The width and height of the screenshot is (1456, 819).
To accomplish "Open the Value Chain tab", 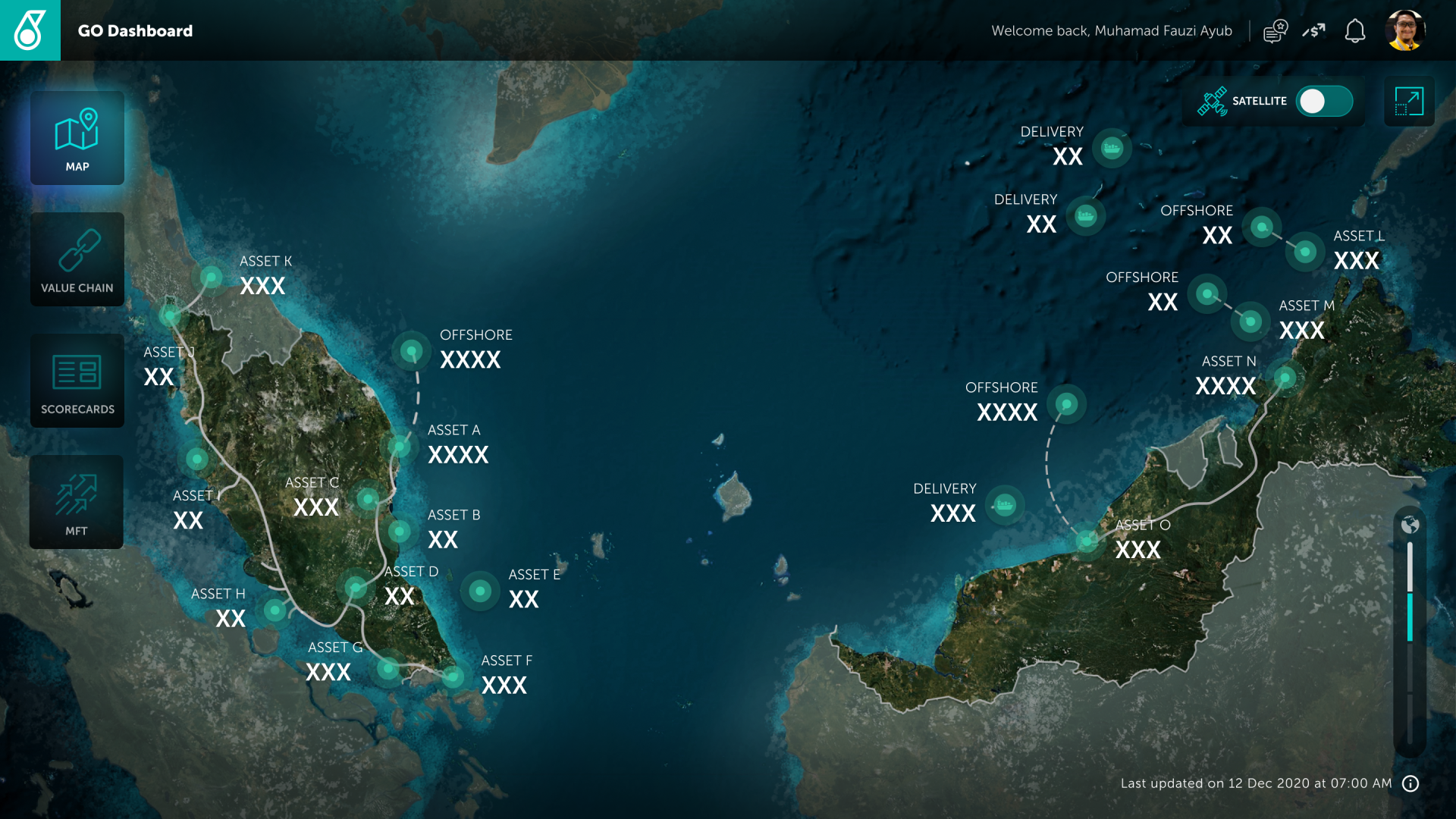I will click(x=77, y=259).
